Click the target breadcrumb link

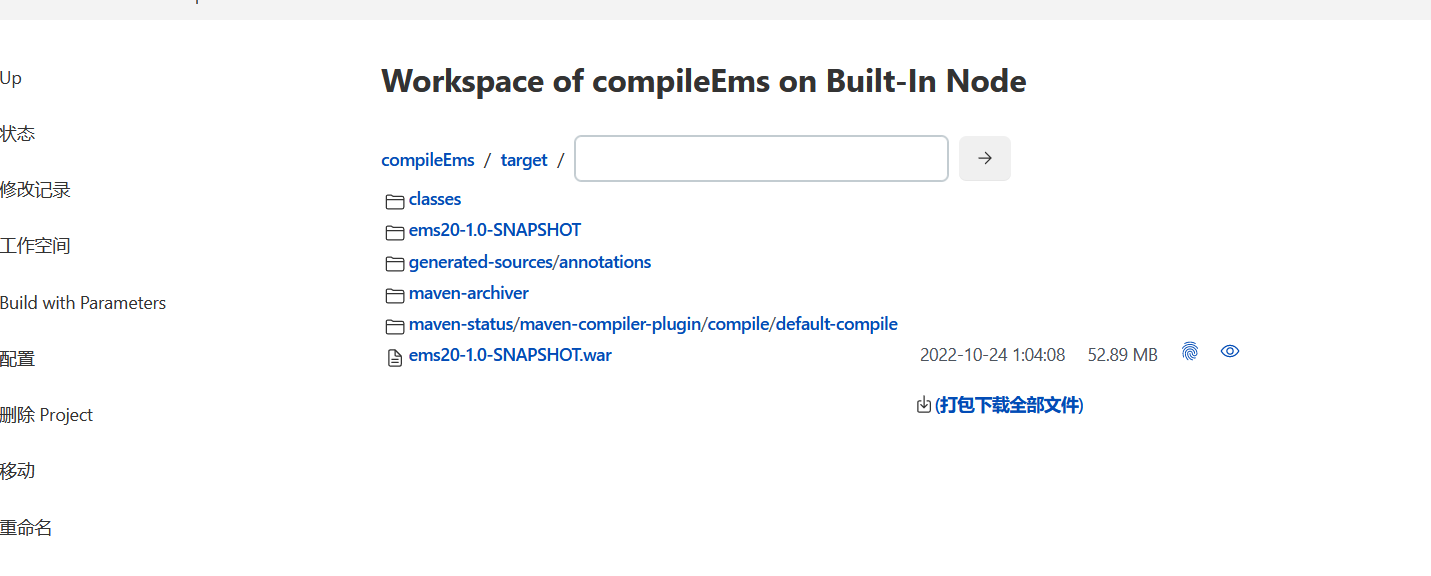click(x=524, y=160)
